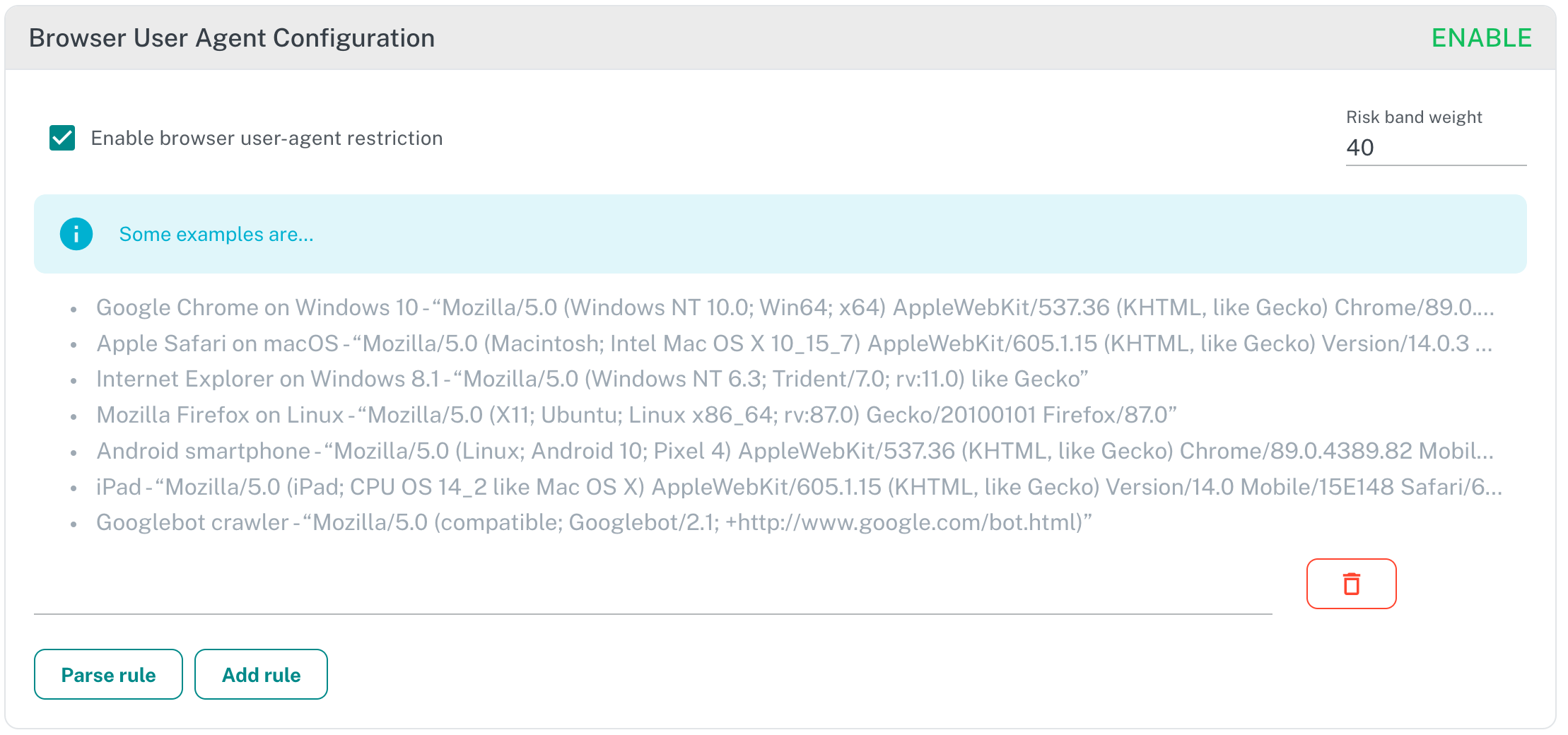Click the Browser User Agent Configuration title

(x=232, y=38)
